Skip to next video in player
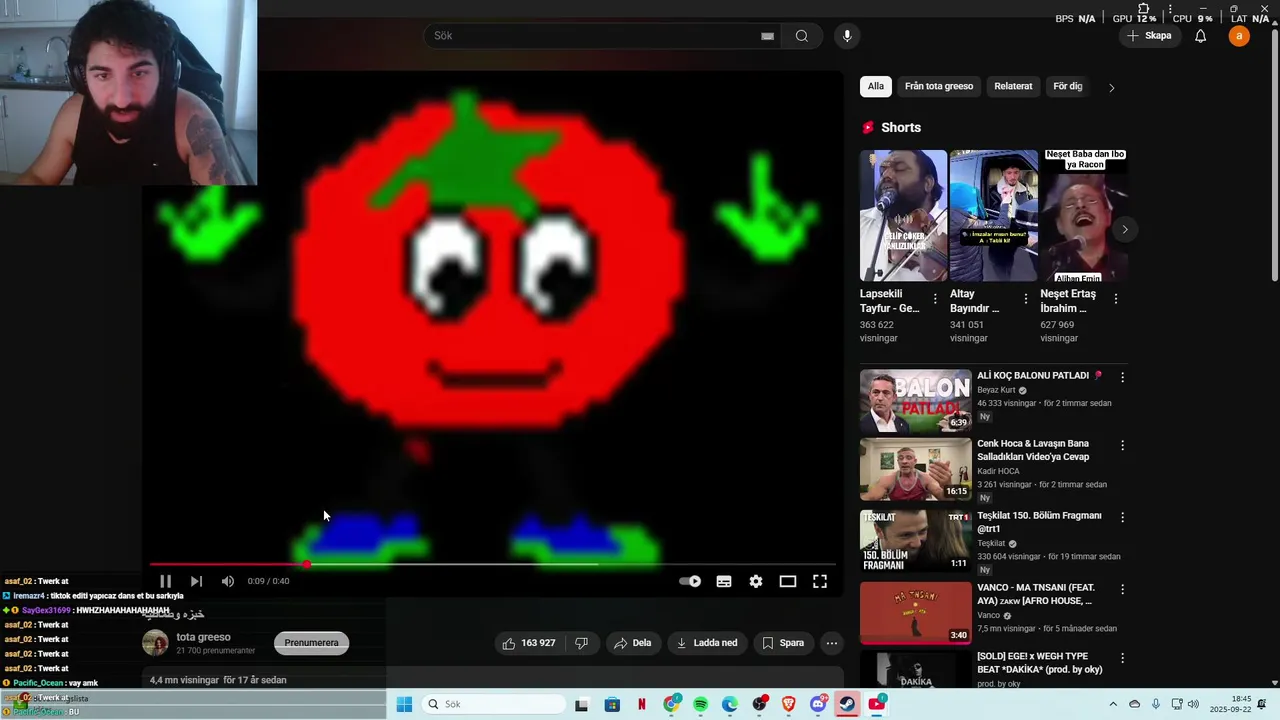Image resolution: width=1280 pixels, height=720 pixels. [x=196, y=581]
